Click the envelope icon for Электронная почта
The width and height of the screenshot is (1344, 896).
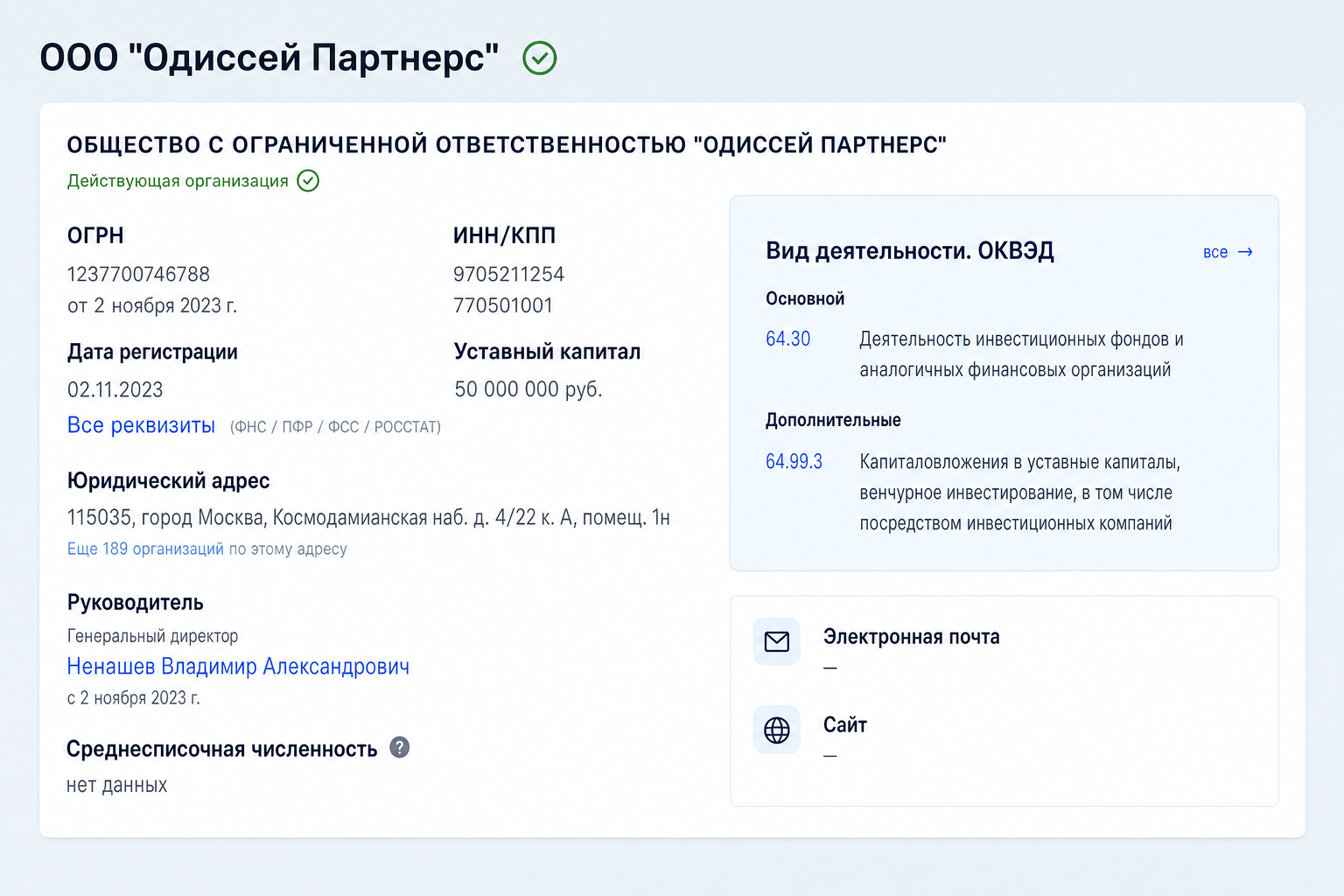pyautogui.click(x=777, y=641)
